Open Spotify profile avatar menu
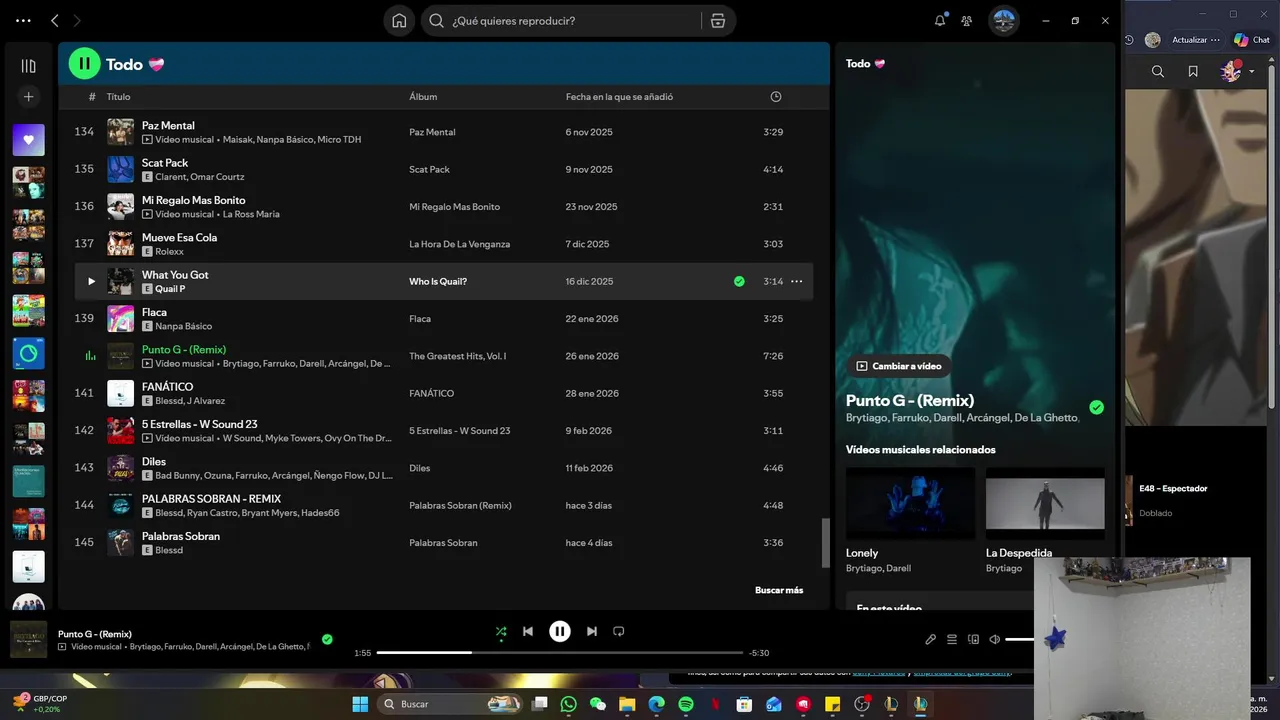 [1004, 20]
